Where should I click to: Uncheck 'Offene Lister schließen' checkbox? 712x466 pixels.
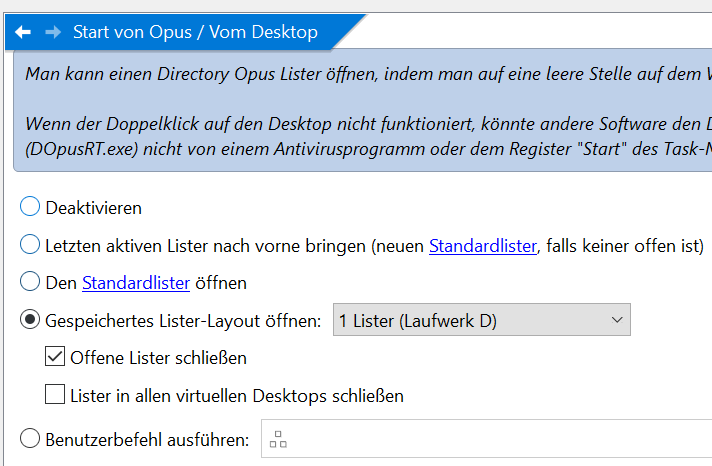pyautogui.click(x=55, y=357)
